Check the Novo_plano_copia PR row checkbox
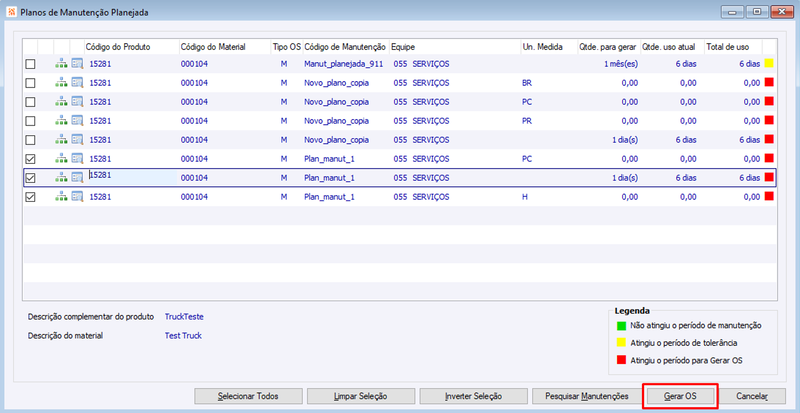 coord(31,121)
